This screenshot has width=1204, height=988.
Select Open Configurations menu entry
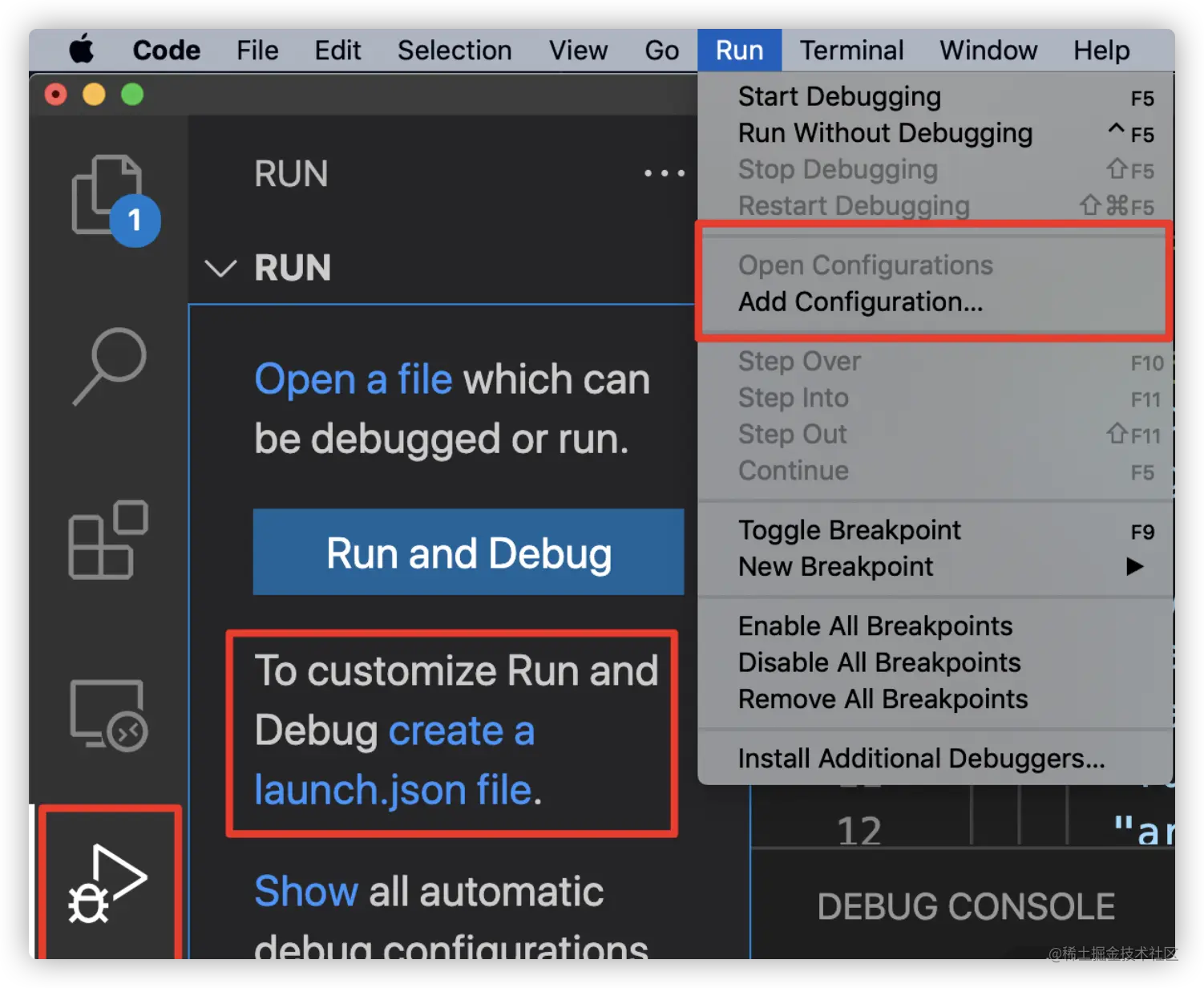point(935,265)
